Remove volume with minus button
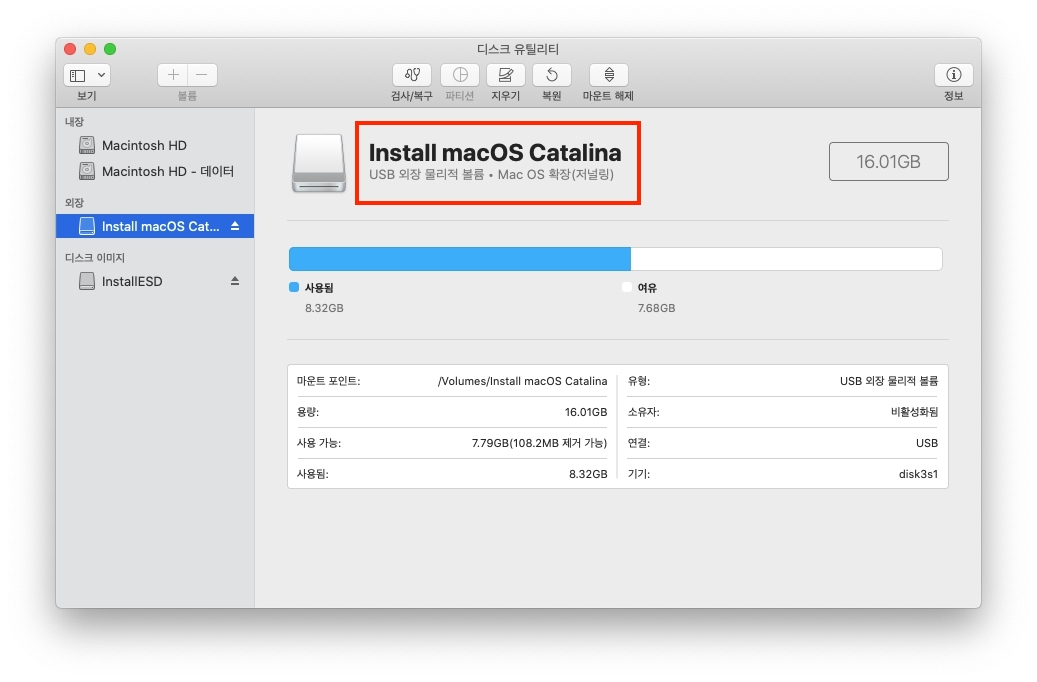Screen dimensions: 1037x682 click(x=202, y=75)
